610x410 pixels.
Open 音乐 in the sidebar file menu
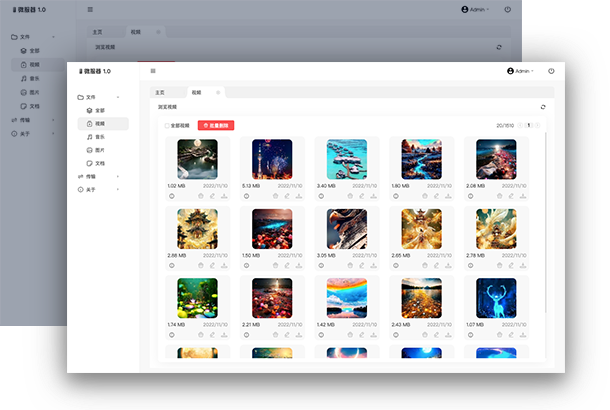pyautogui.click(x=99, y=136)
